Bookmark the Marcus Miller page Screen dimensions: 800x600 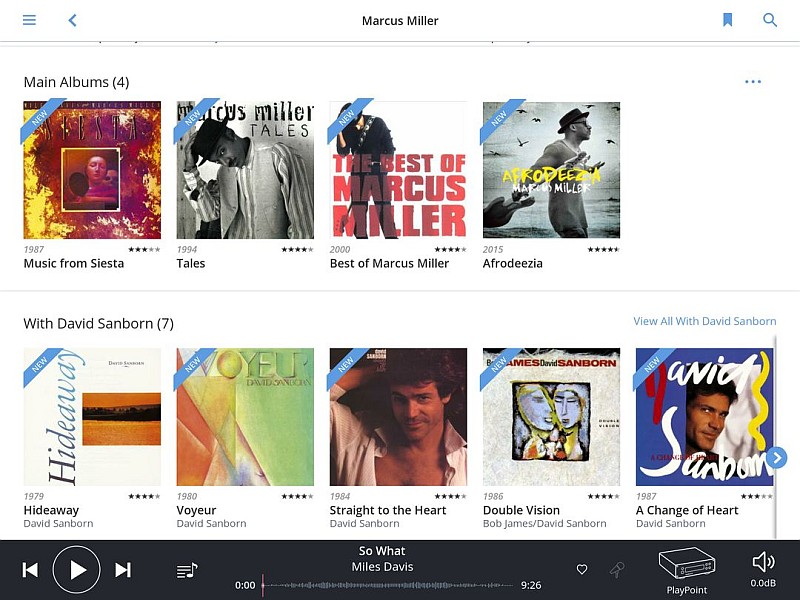pos(728,20)
